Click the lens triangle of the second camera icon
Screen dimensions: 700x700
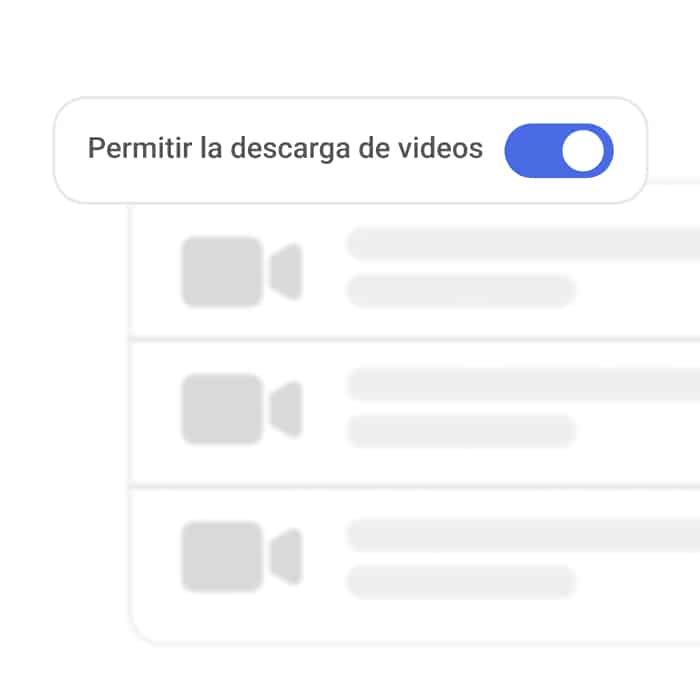[287, 409]
